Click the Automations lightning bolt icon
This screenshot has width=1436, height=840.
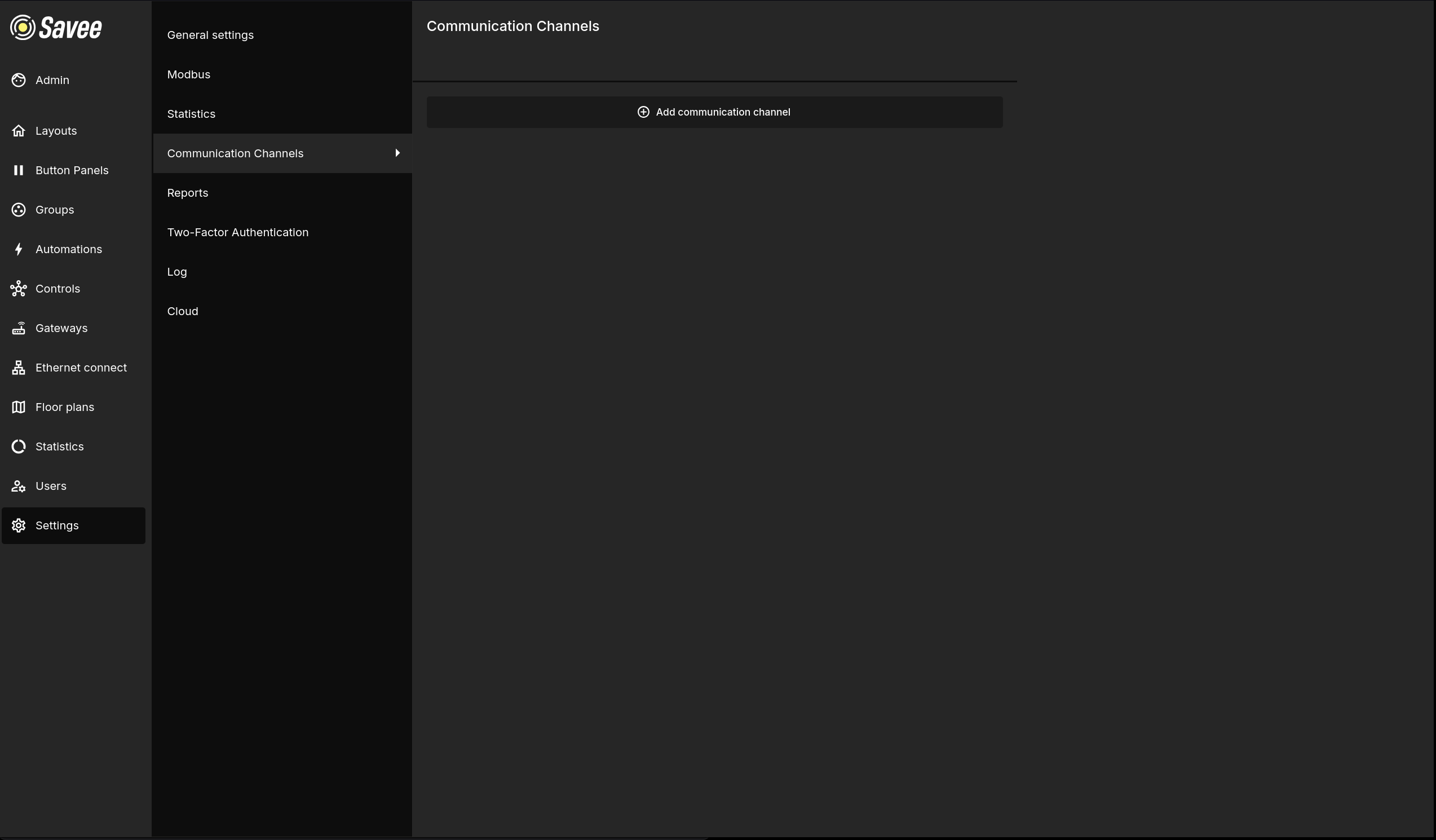[18, 249]
